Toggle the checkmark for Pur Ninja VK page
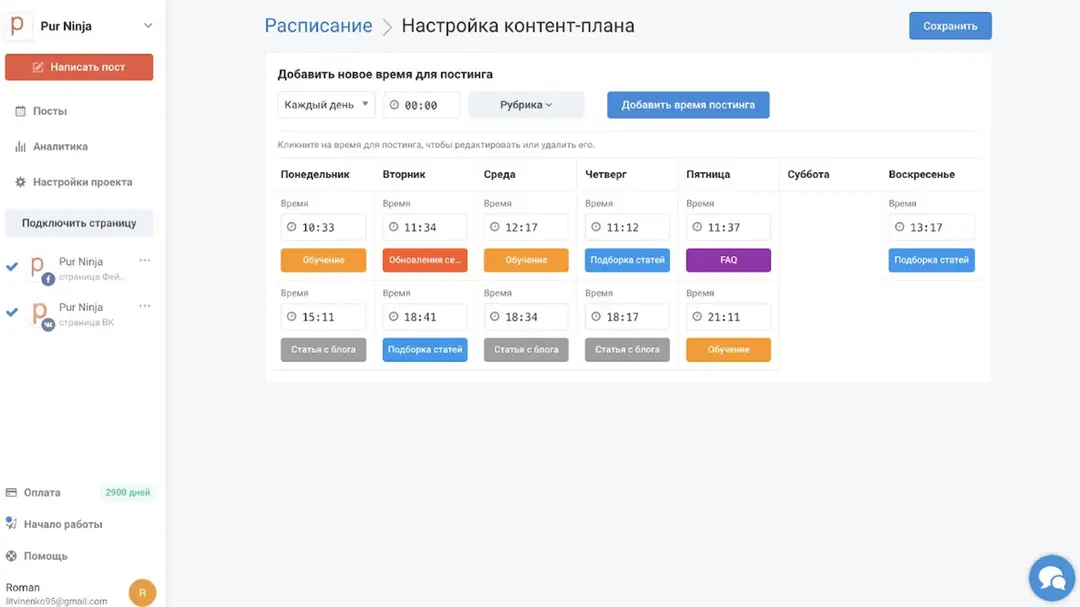The image size is (1080, 607). [12, 312]
